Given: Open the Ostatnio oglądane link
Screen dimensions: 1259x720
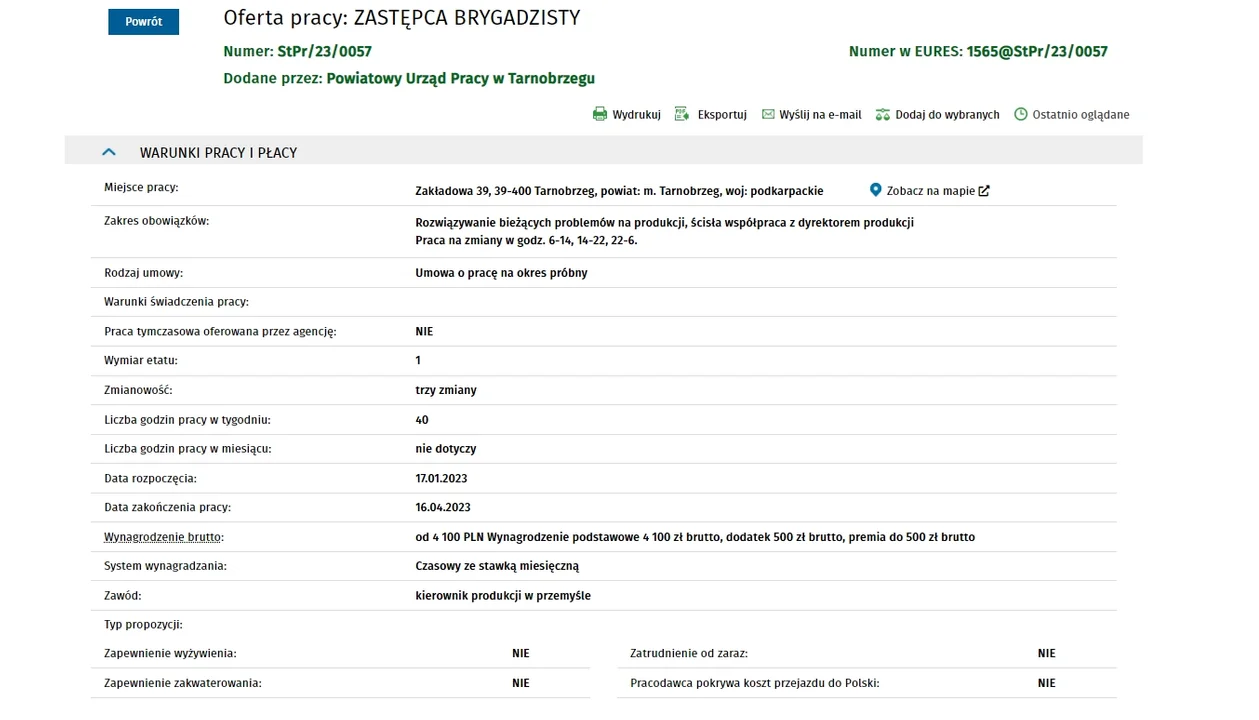Looking at the screenshot, I should (x=1081, y=115).
